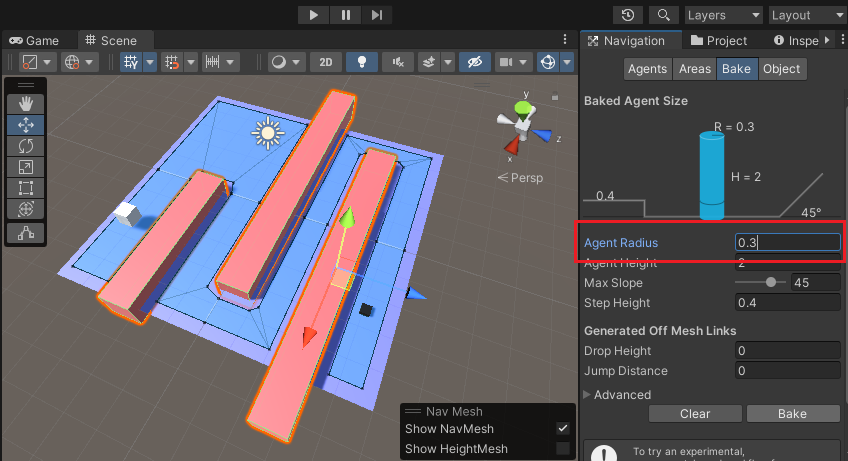Click the Jump Distance field

pyautogui.click(x=788, y=371)
